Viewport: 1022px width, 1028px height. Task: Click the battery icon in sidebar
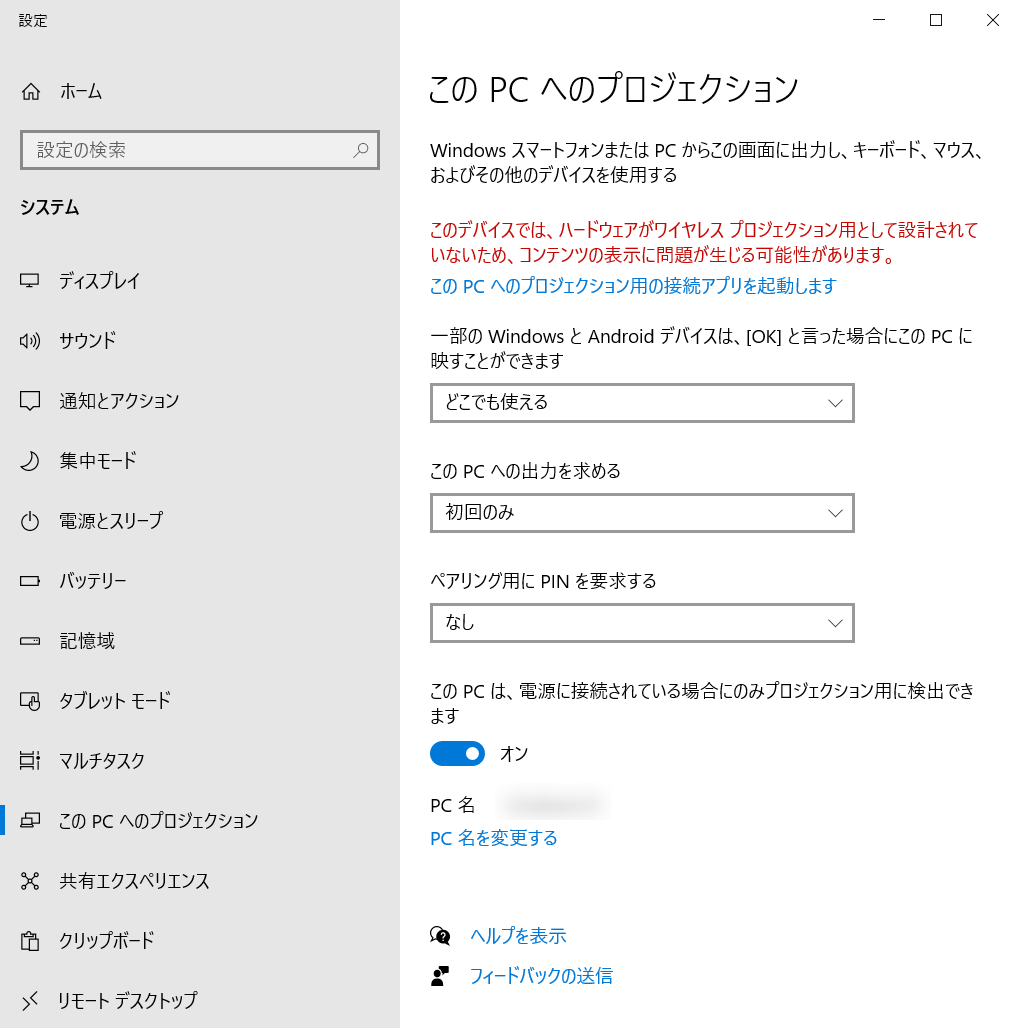point(29,581)
